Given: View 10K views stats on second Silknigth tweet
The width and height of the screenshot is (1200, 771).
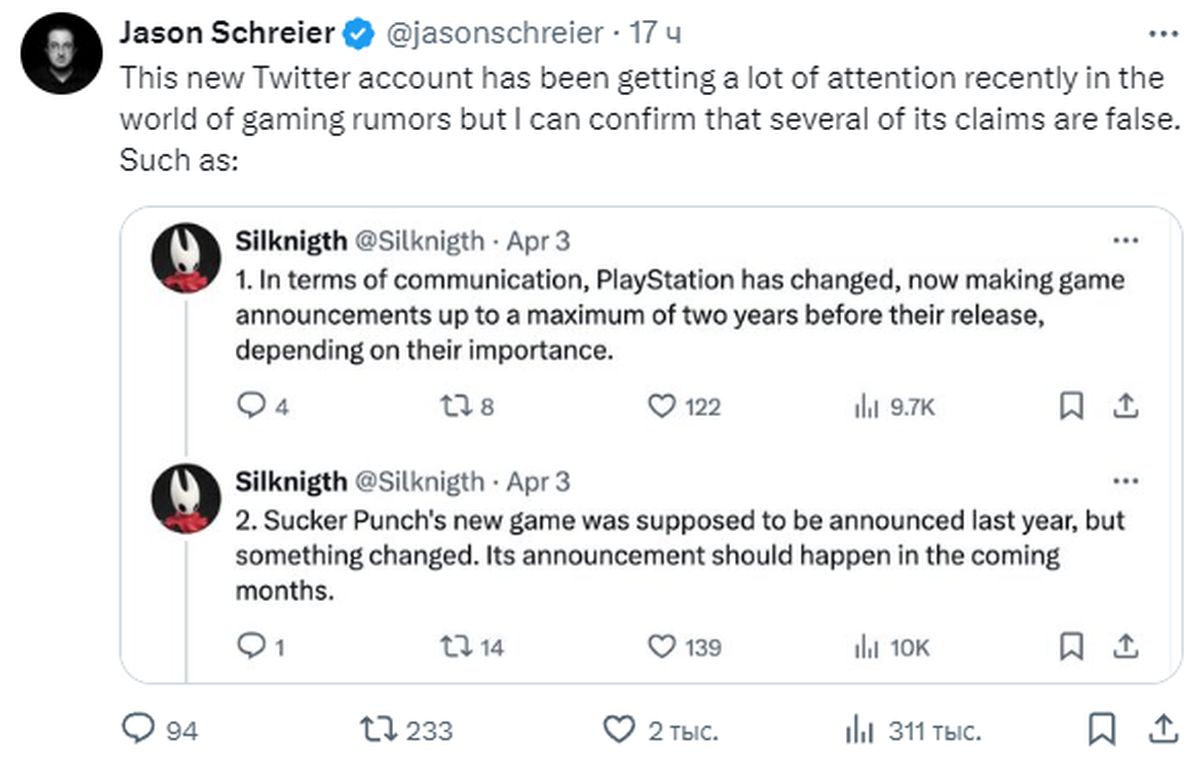Looking at the screenshot, I should point(865,647).
